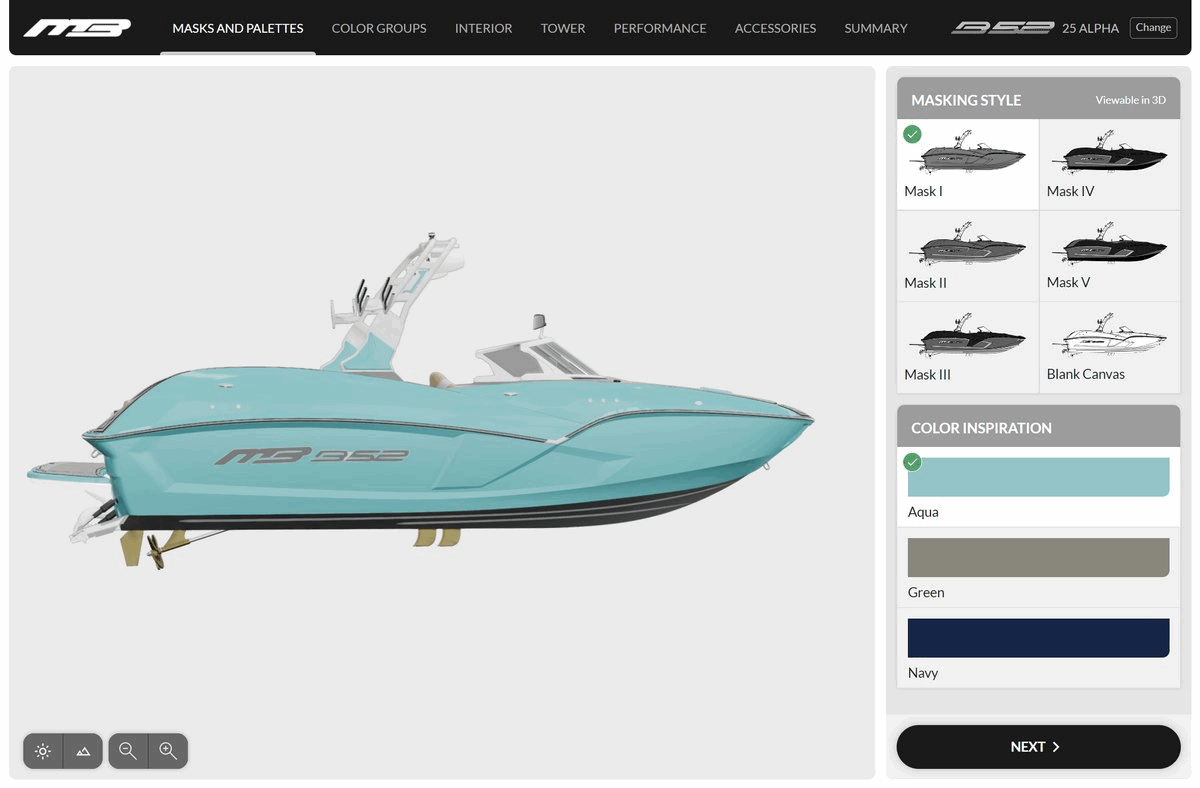Choose Mask V masking style
1200x788 pixels.
[x=1110, y=256]
